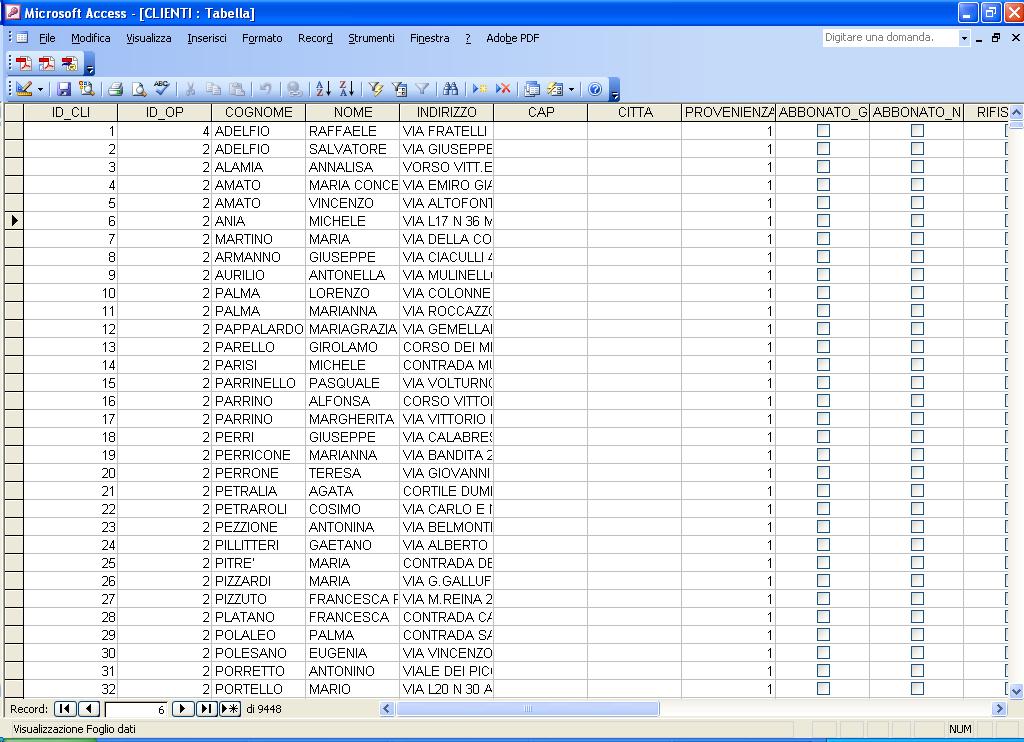This screenshot has width=1024, height=742.
Task: Open main toolbar options arrow
Action: [615, 89]
